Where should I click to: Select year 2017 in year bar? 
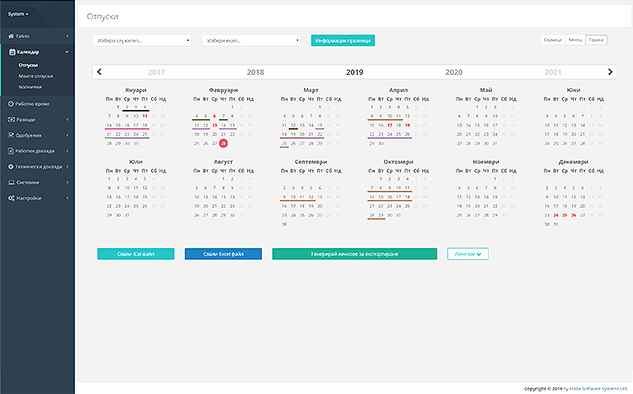[x=156, y=72]
